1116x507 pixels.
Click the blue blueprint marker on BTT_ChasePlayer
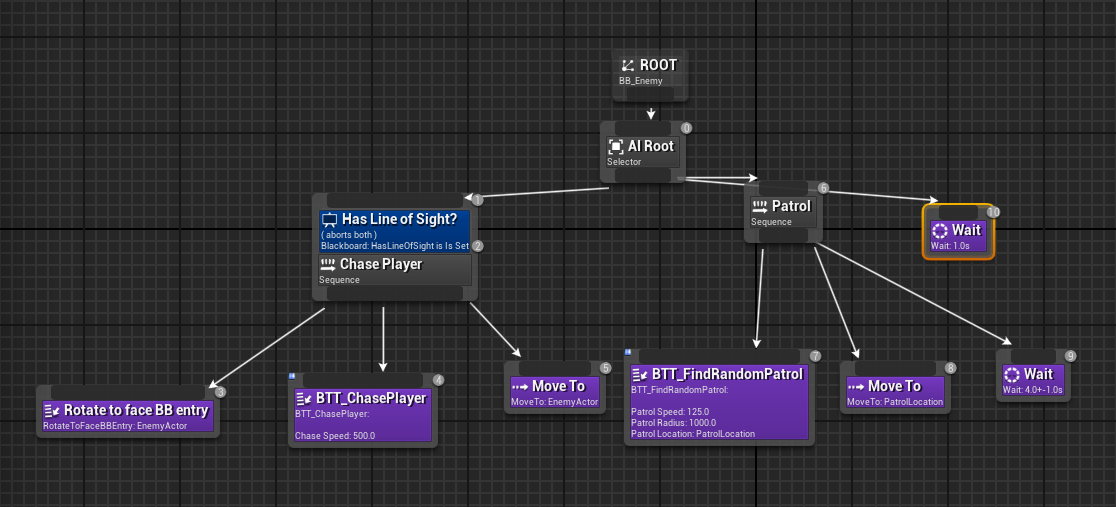[292, 376]
